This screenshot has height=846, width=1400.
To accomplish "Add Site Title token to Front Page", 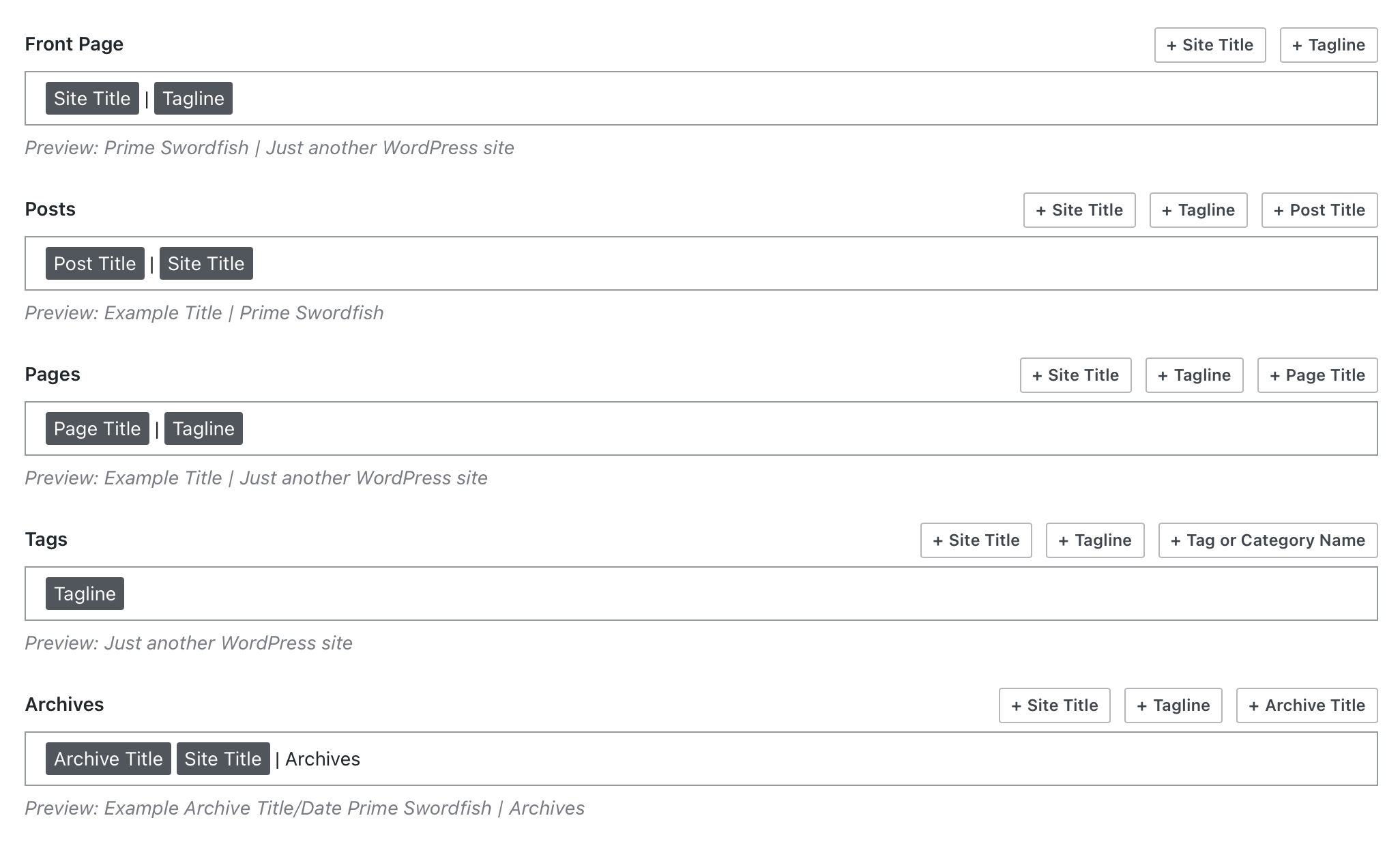I will (x=1209, y=45).
